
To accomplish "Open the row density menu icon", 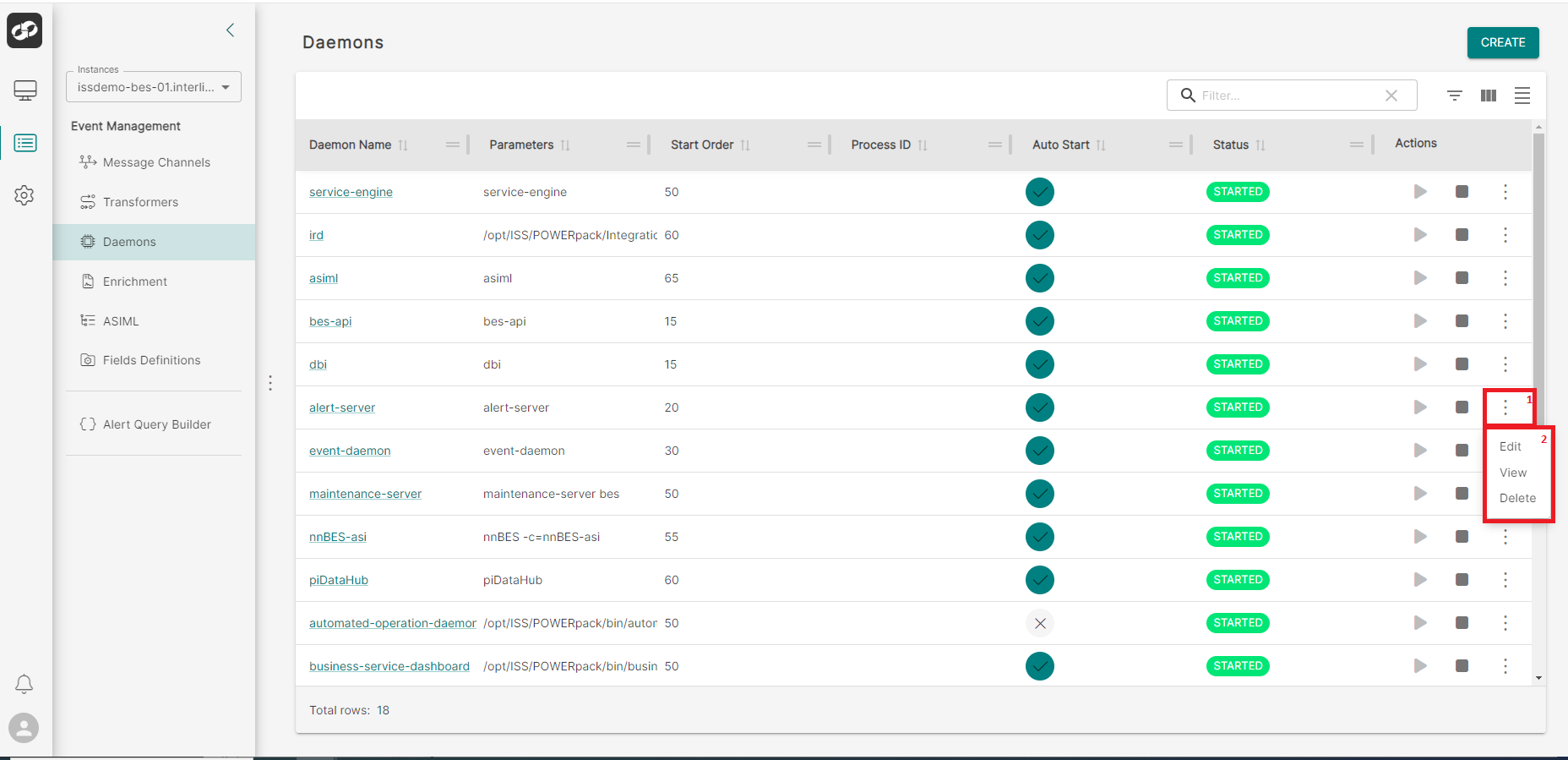I will [1522, 96].
